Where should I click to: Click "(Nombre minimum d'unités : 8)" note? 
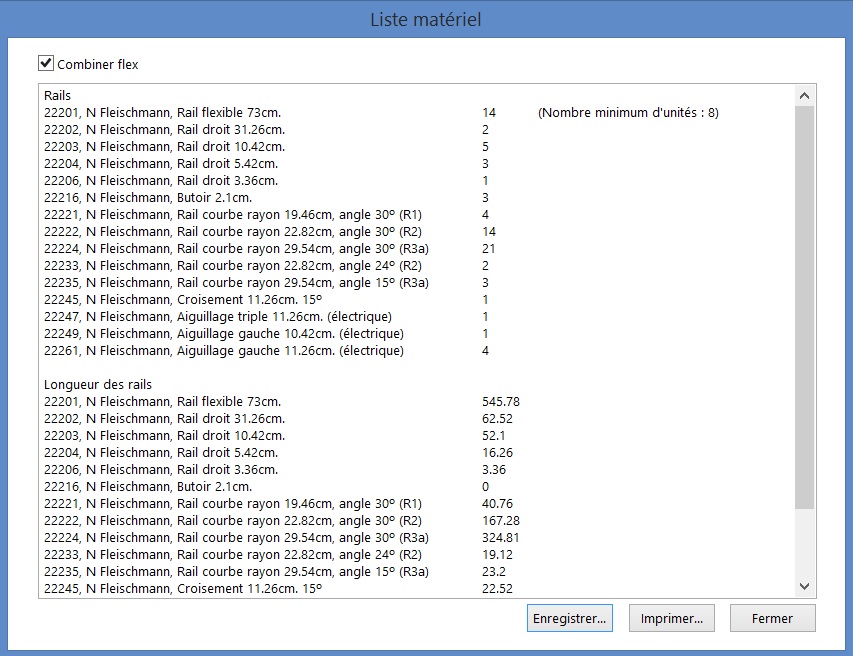click(x=628, y=113)
